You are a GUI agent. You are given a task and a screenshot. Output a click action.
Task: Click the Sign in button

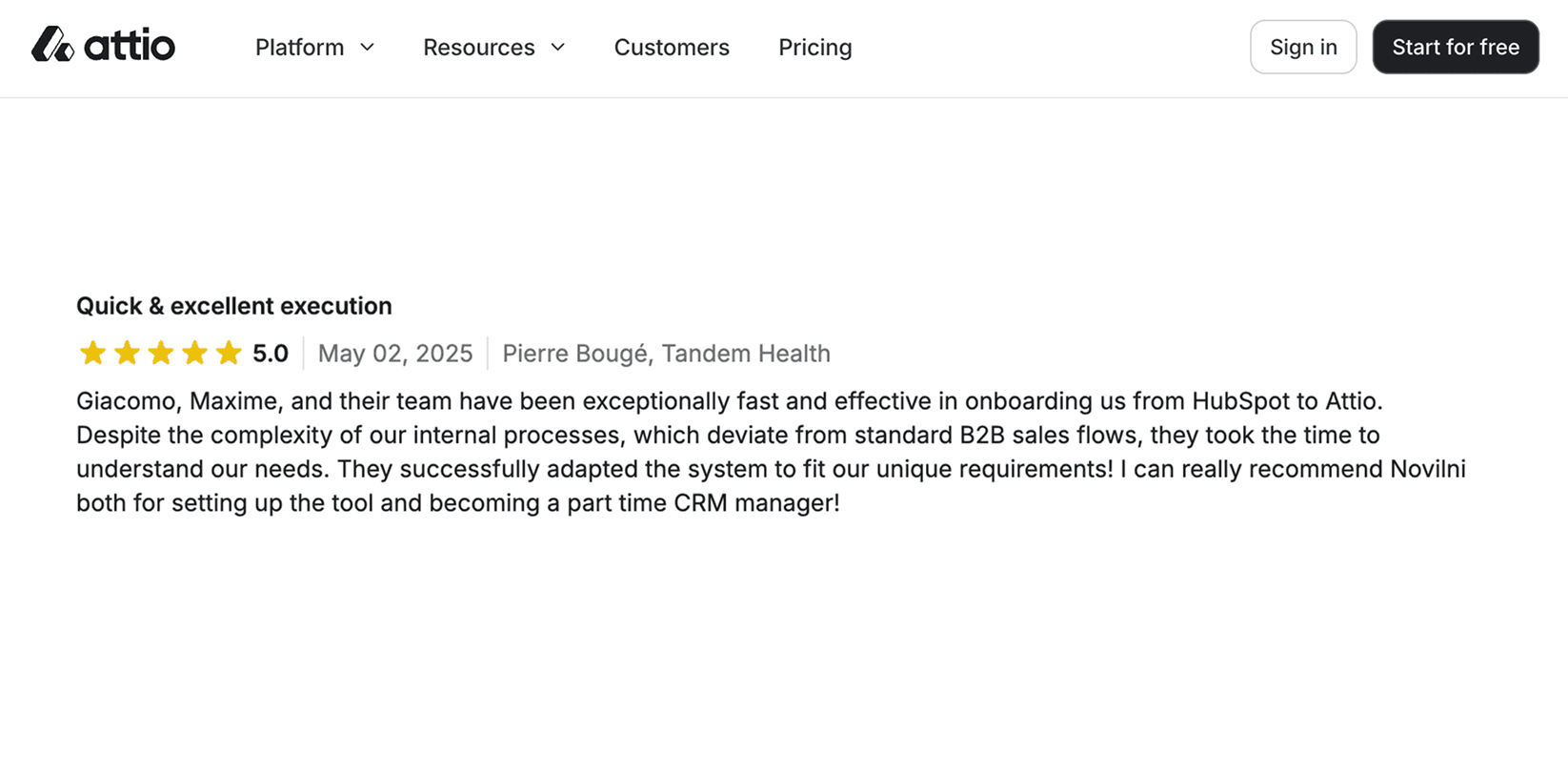pyautogui.click(x=1302, y=46)
